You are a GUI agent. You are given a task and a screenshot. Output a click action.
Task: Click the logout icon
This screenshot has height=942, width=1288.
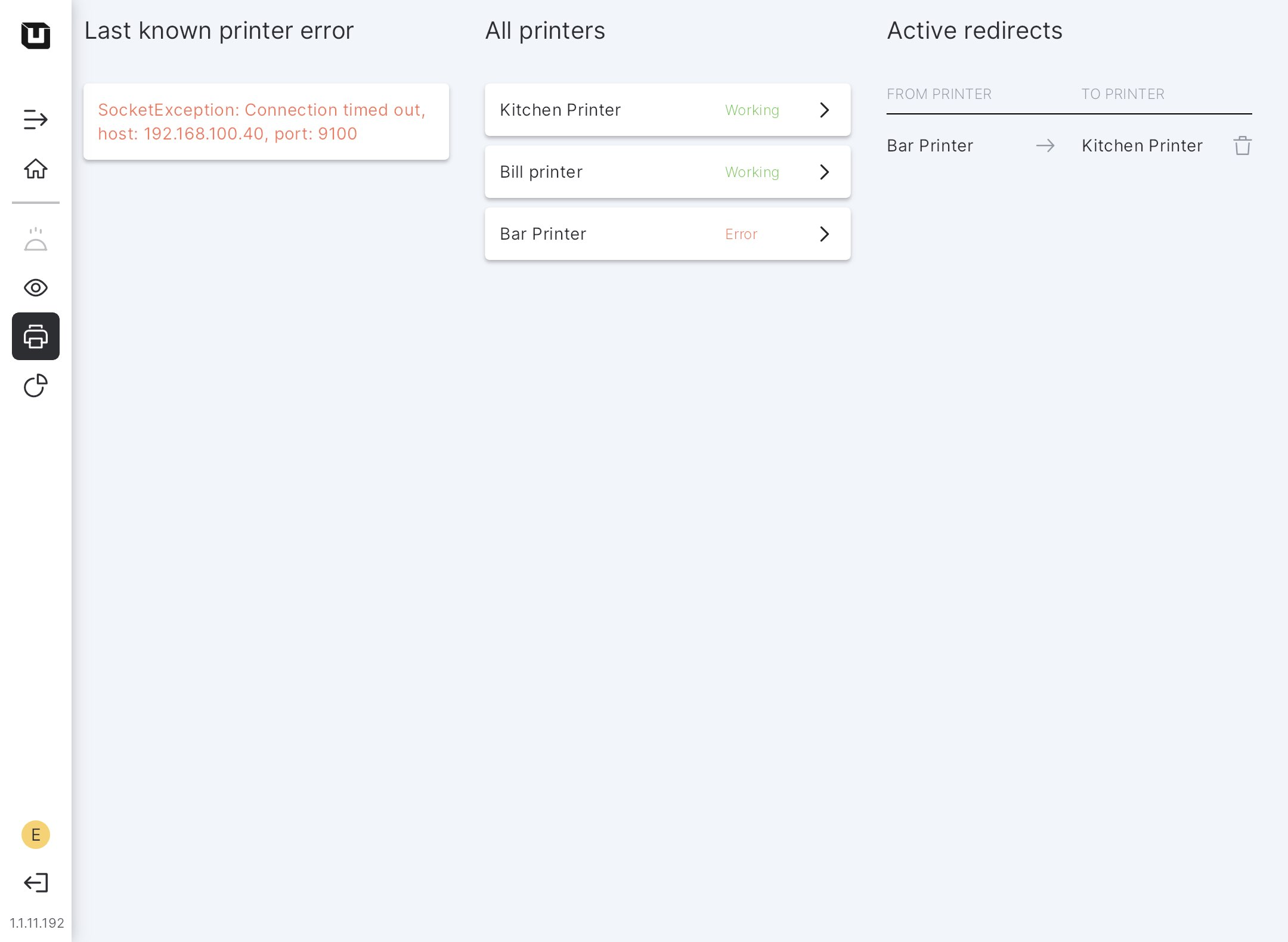(36, 882)
